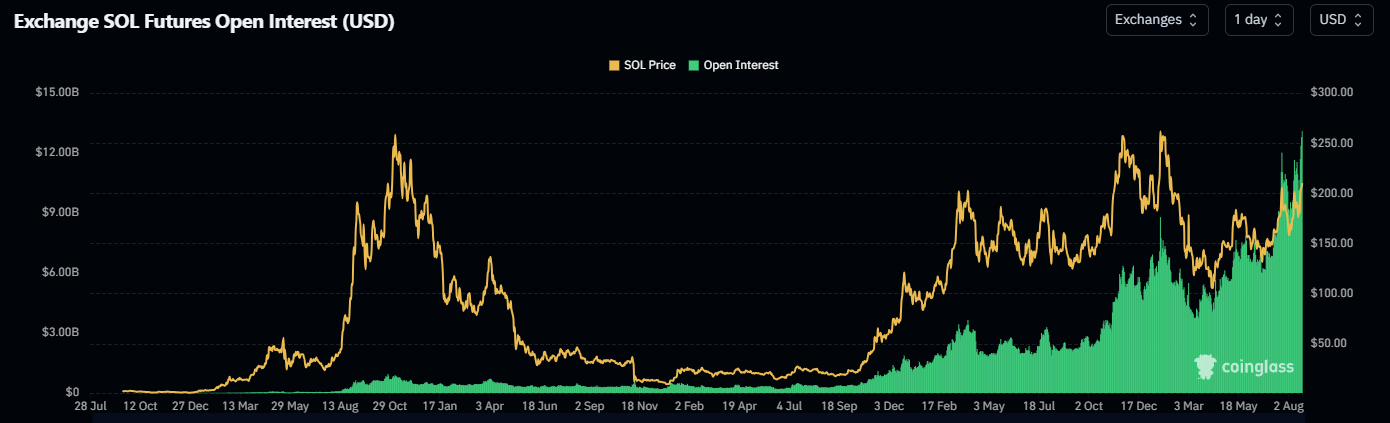The height and width of the screenshot is (423, 1390).
Task: Open the USD currency dropdown
Action: (1341, 20)
